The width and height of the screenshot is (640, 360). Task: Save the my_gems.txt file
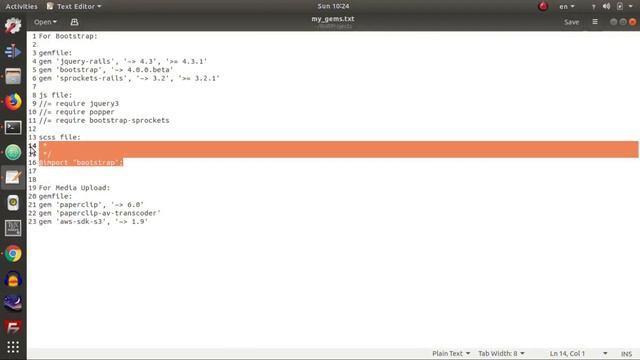[x=571, y=22]
